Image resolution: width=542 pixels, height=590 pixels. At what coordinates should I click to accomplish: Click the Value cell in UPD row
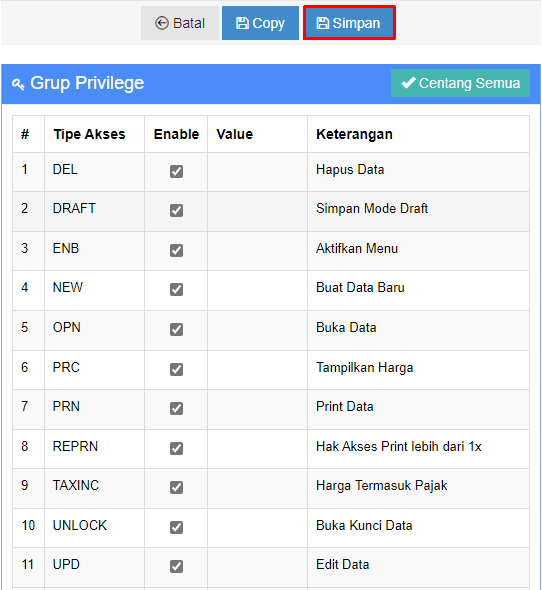[257, 567]
